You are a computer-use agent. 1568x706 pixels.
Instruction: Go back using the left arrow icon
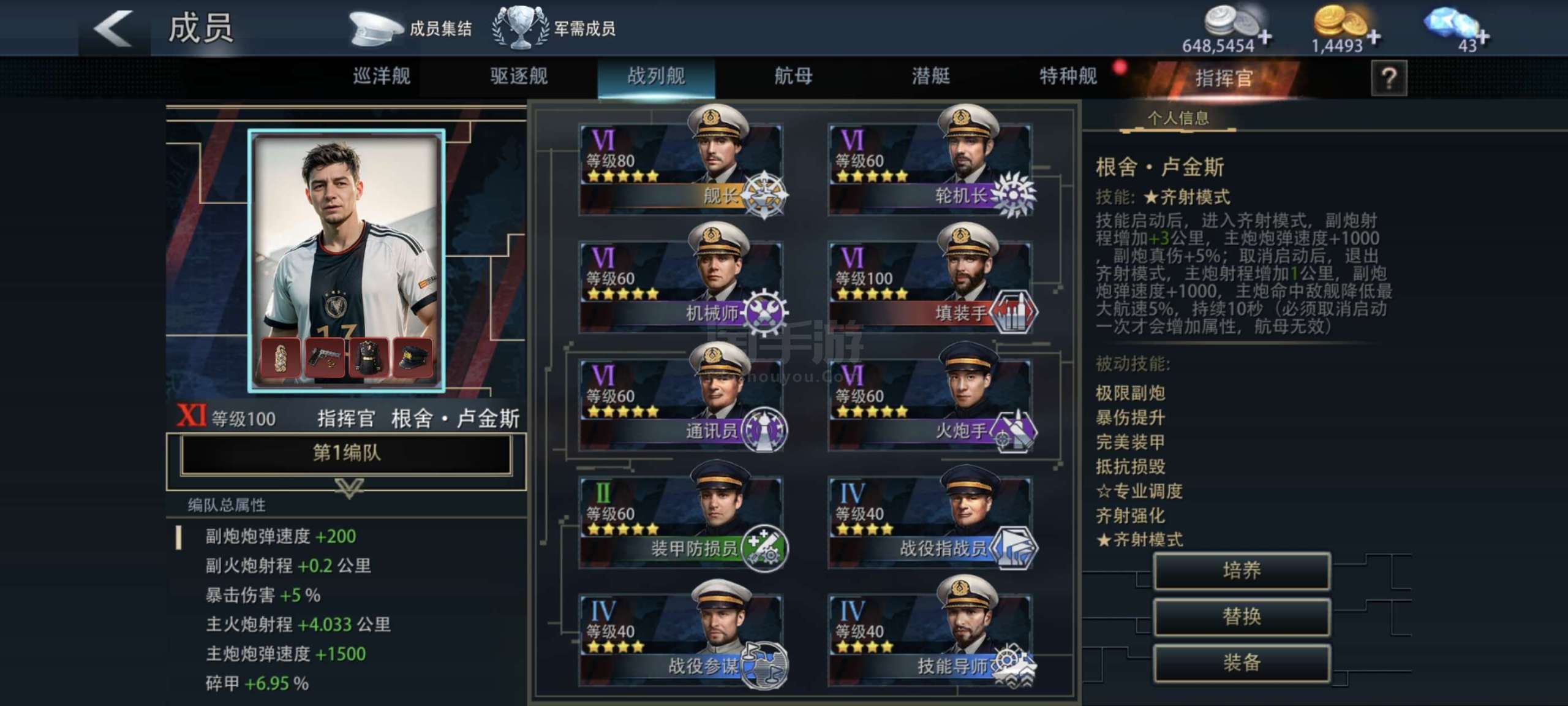tap(113, 28)
